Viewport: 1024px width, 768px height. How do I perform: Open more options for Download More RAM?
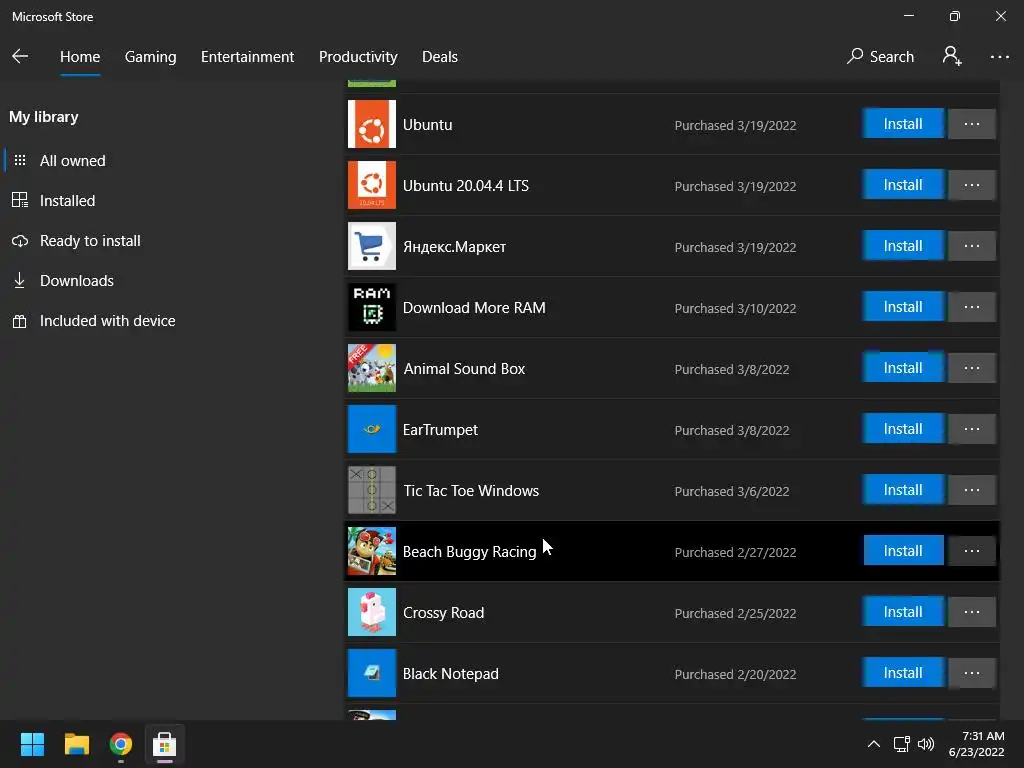971,307
